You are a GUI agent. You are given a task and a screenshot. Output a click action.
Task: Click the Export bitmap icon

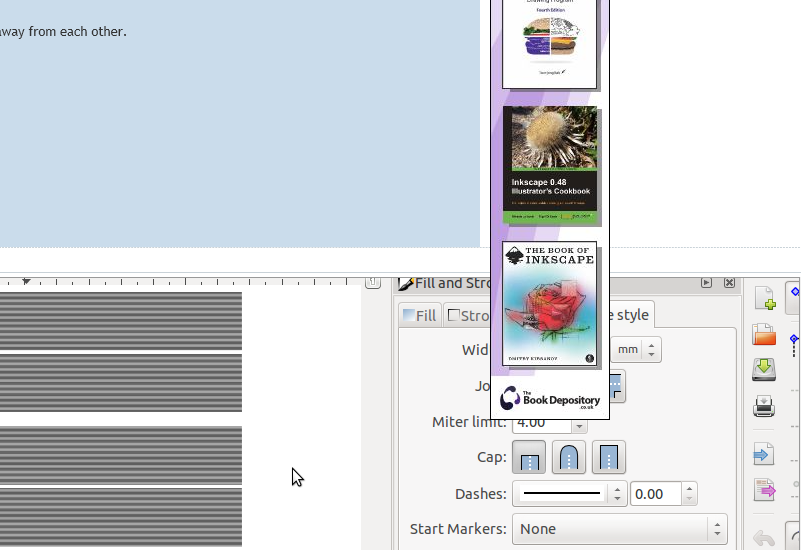pyautogui.click(x=765, y=490)
